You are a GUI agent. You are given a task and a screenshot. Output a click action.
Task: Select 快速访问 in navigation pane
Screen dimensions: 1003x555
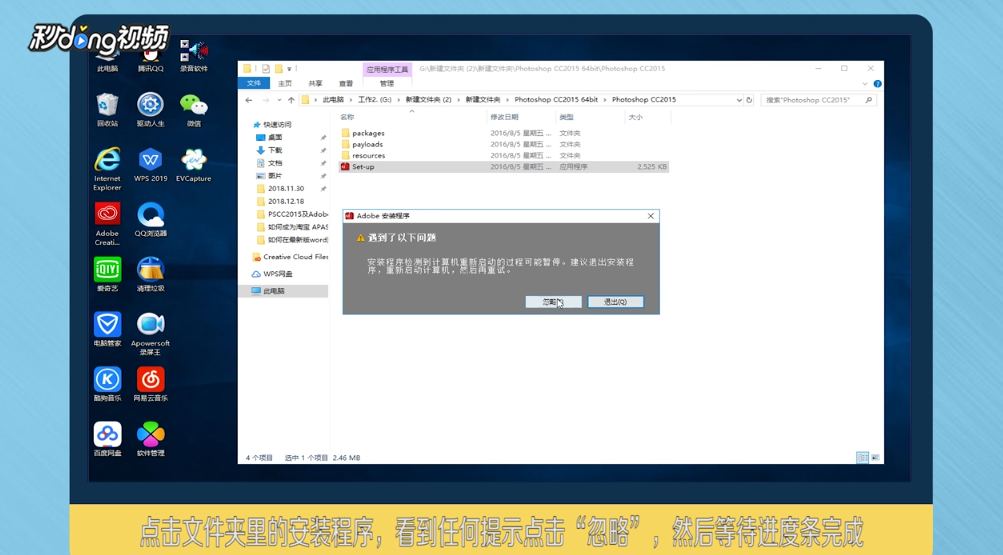(x=277, y=125)
